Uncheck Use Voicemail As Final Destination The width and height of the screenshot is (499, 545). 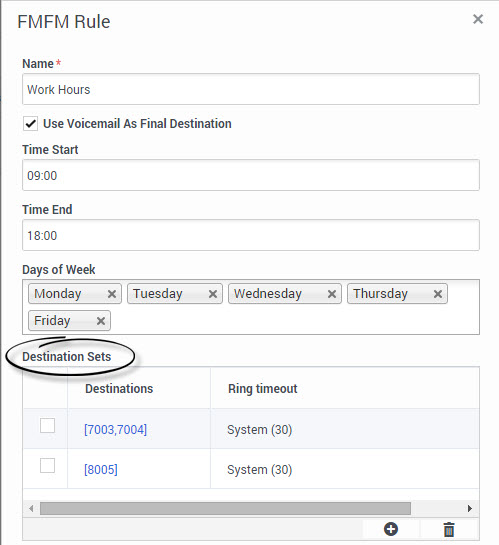pos(31,124)
